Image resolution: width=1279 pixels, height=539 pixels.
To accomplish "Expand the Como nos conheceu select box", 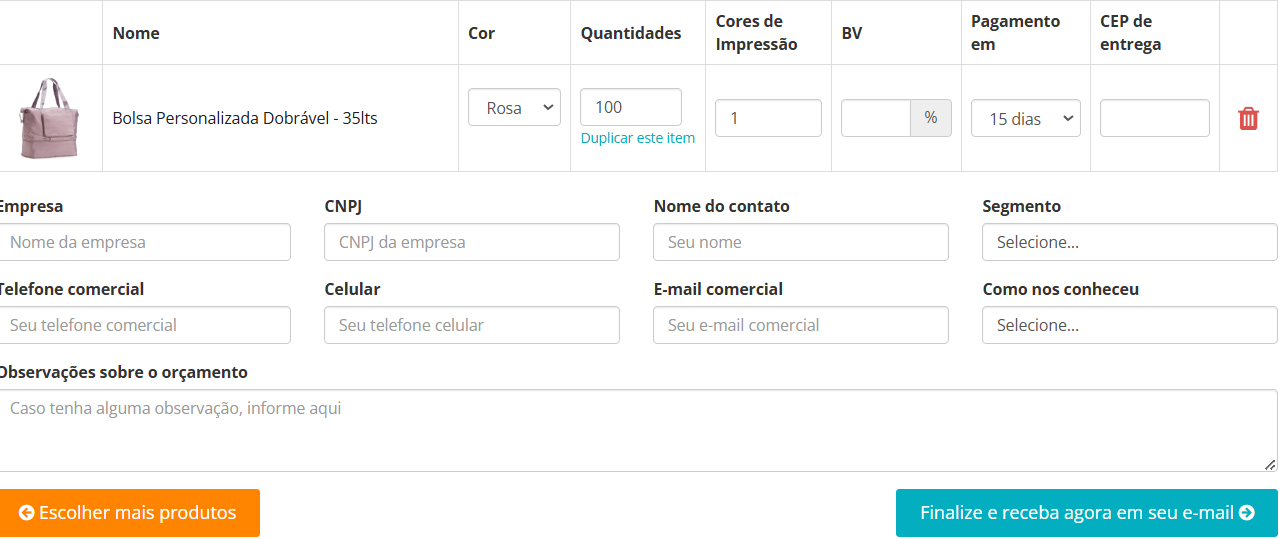I will [x=1129, y=325].
